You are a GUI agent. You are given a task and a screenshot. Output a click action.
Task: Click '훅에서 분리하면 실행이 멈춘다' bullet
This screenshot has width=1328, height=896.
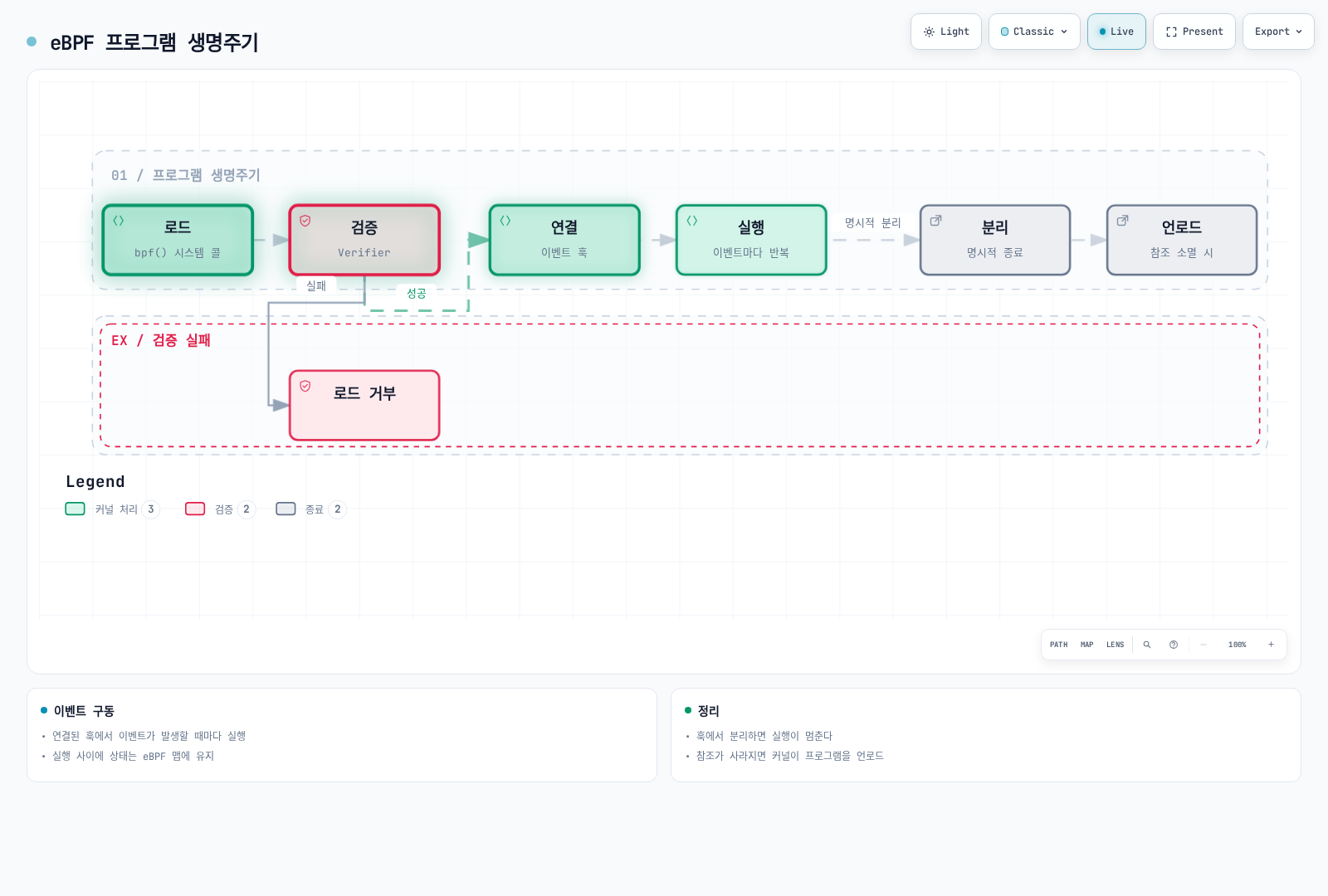click(764, 736)
